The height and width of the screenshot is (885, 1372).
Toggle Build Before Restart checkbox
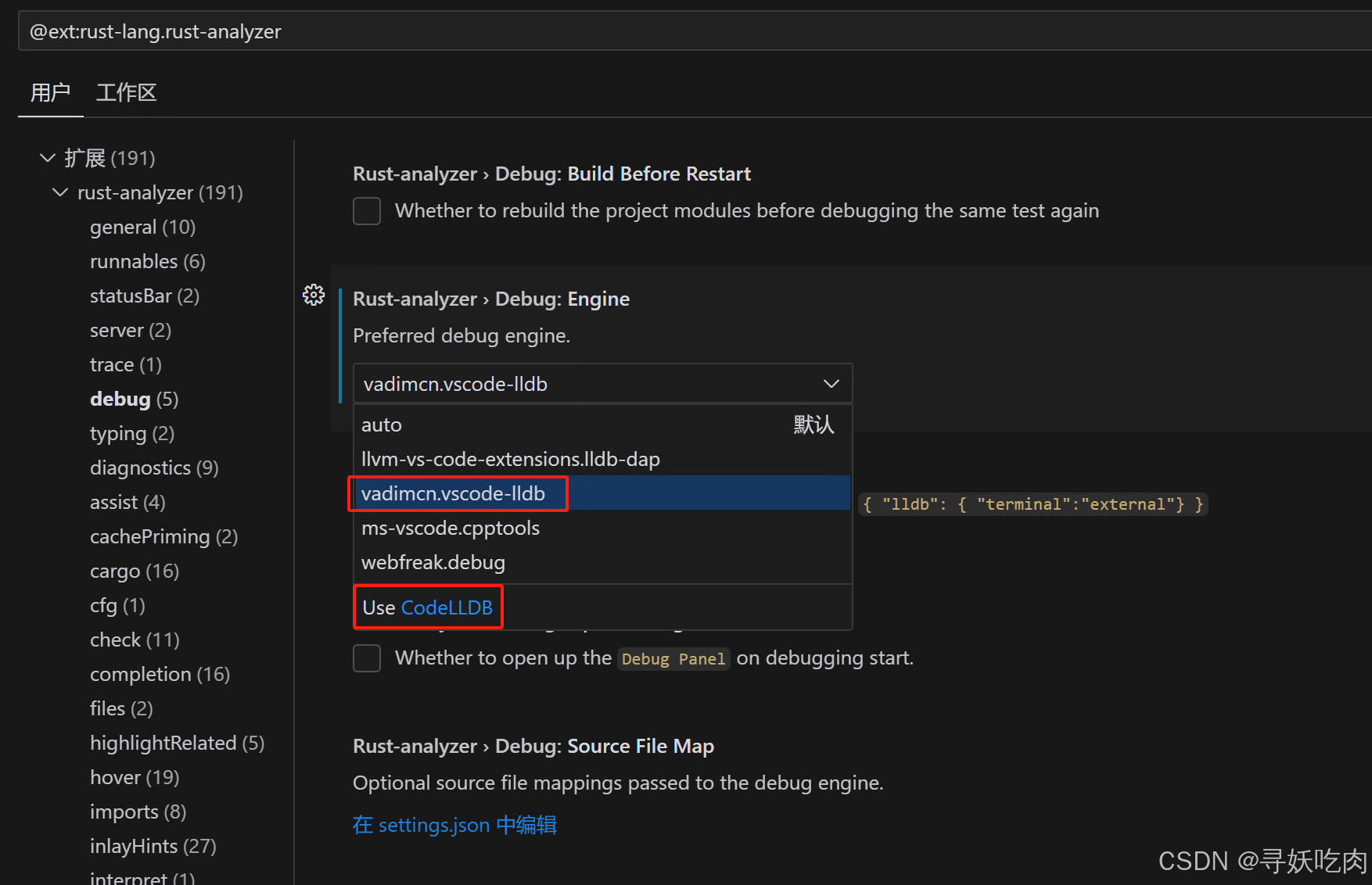367,211
